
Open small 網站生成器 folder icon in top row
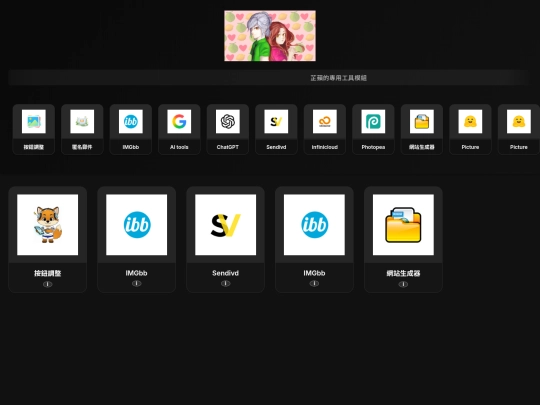point(422,121)
